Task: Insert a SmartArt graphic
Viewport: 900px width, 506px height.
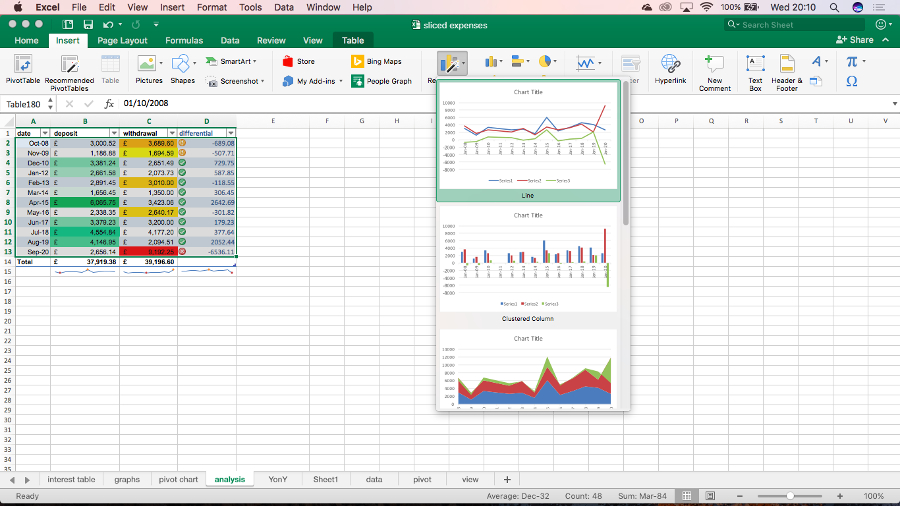Action: pos(231,61)
